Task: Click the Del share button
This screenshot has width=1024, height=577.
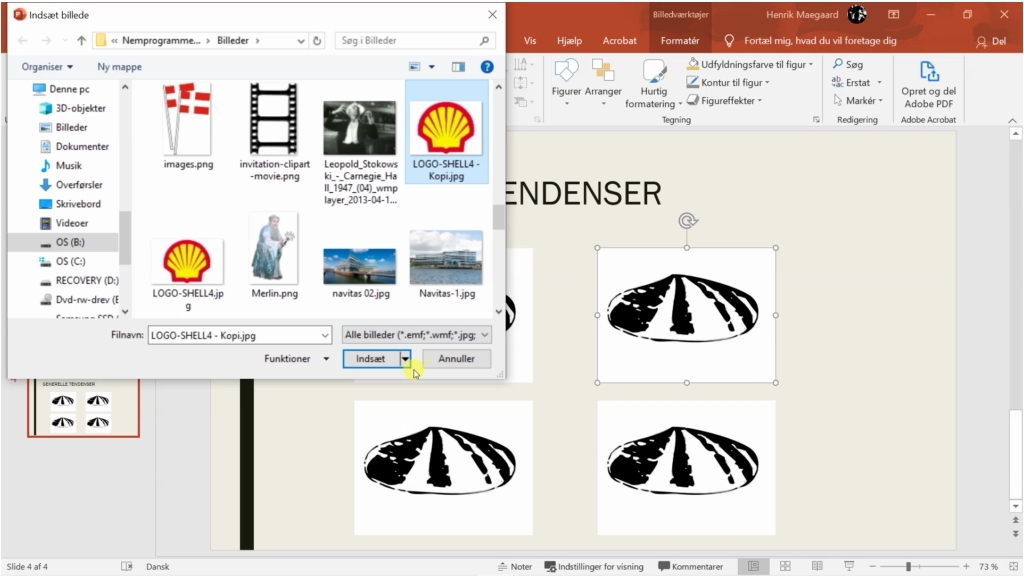Action: tap(991, 40)
